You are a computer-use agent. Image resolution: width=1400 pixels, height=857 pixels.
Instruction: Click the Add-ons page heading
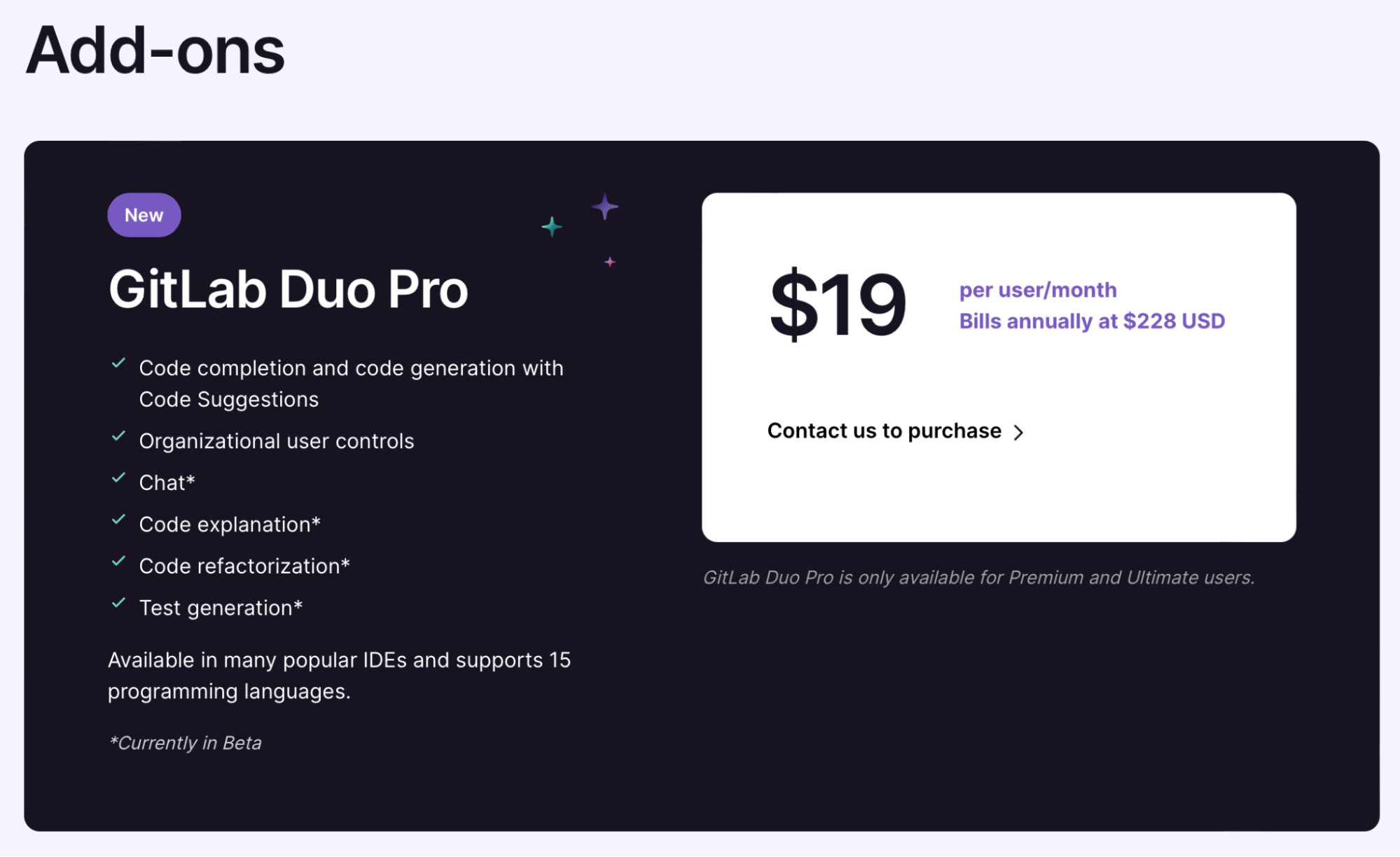pyautogui.click(x=155, y=50)
